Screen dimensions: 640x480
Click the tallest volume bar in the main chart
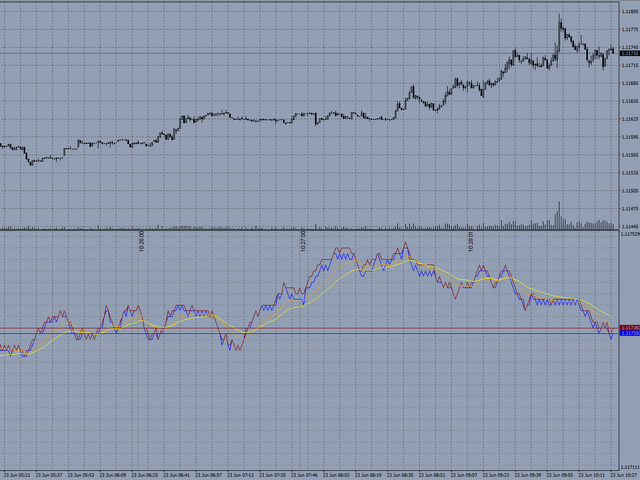[559, 215]
